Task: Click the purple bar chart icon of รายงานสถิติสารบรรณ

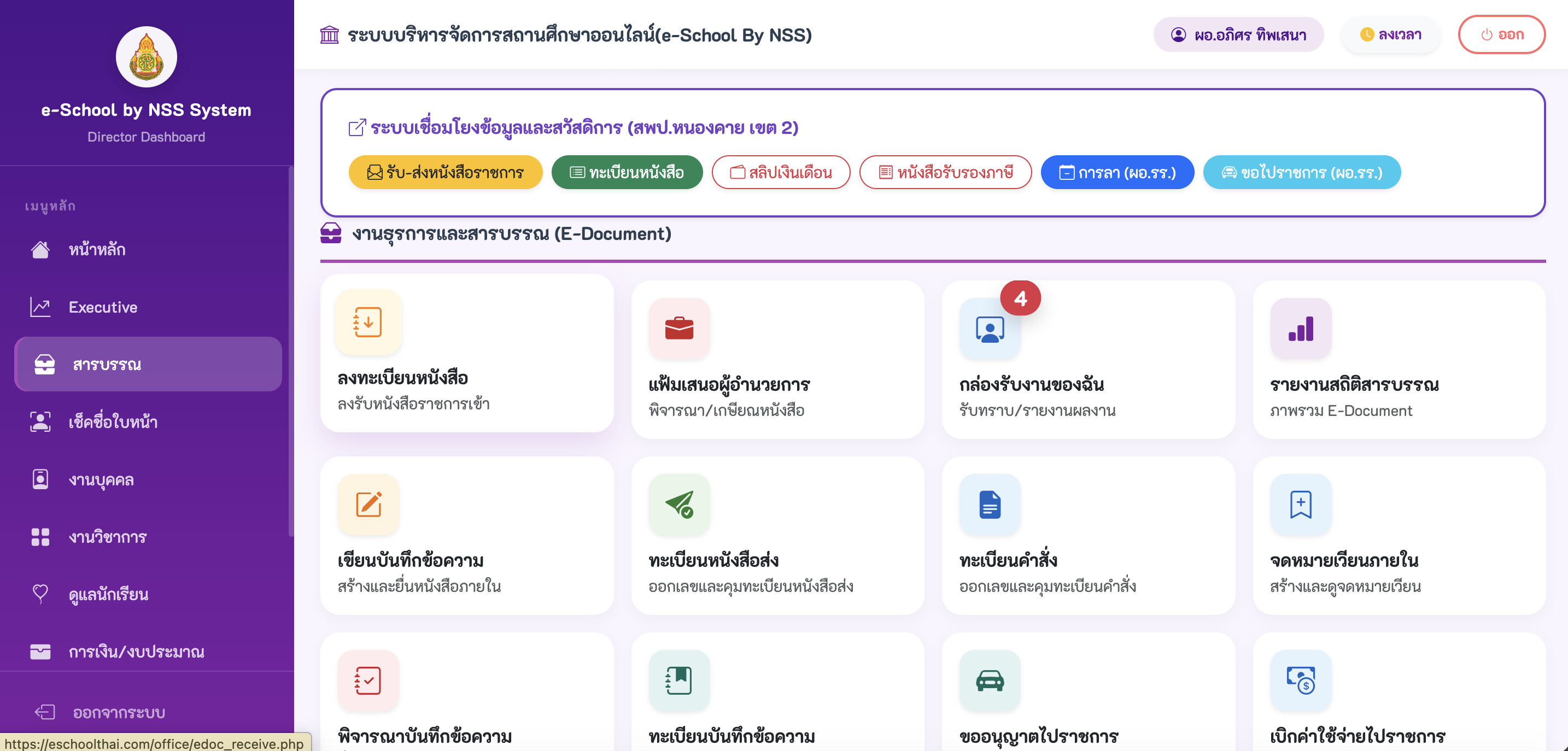Action: coord(1301,328)
